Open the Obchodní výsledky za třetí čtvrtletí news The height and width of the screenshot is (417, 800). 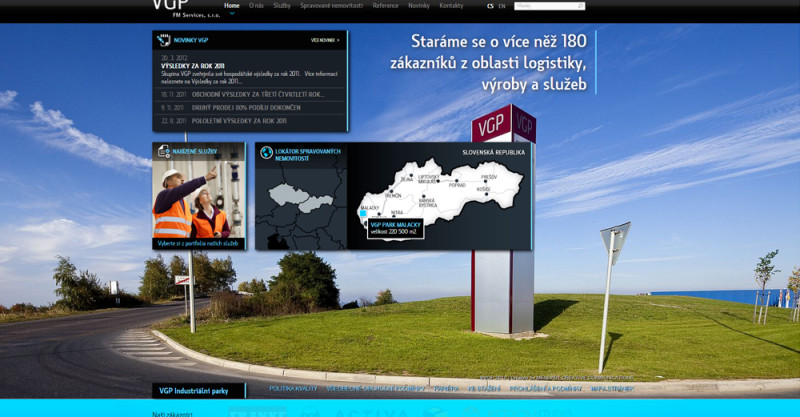click(258, 94)
